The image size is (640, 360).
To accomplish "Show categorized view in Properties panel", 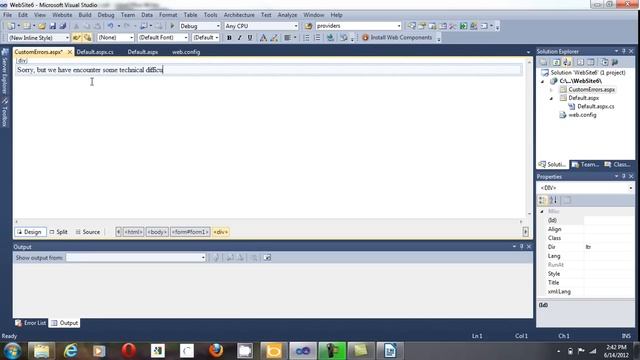I will 542,200.
